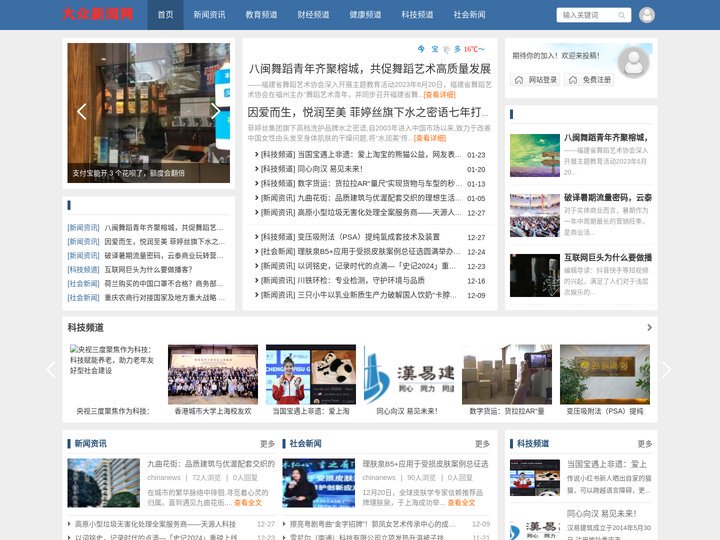This screenshot has width=720, height=540.
Task: Open 当国宝遇上非遗 title in bottom sidebar
Action: (x=607, y=464)
